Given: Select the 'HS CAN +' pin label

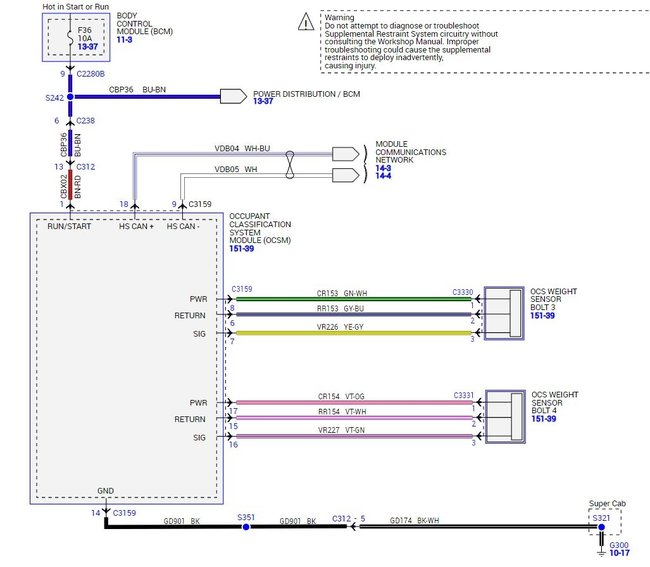Looking at the screenshot, I should 136,226.
